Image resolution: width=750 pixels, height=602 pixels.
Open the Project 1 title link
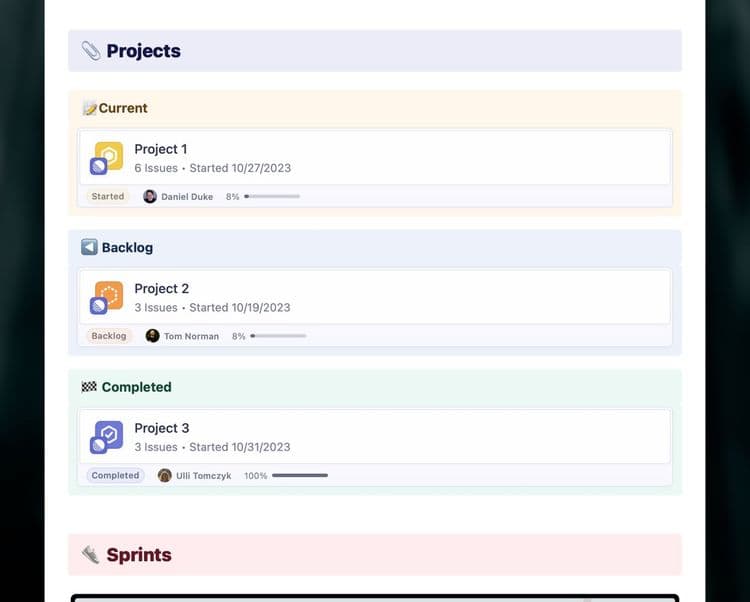point(161,149)
